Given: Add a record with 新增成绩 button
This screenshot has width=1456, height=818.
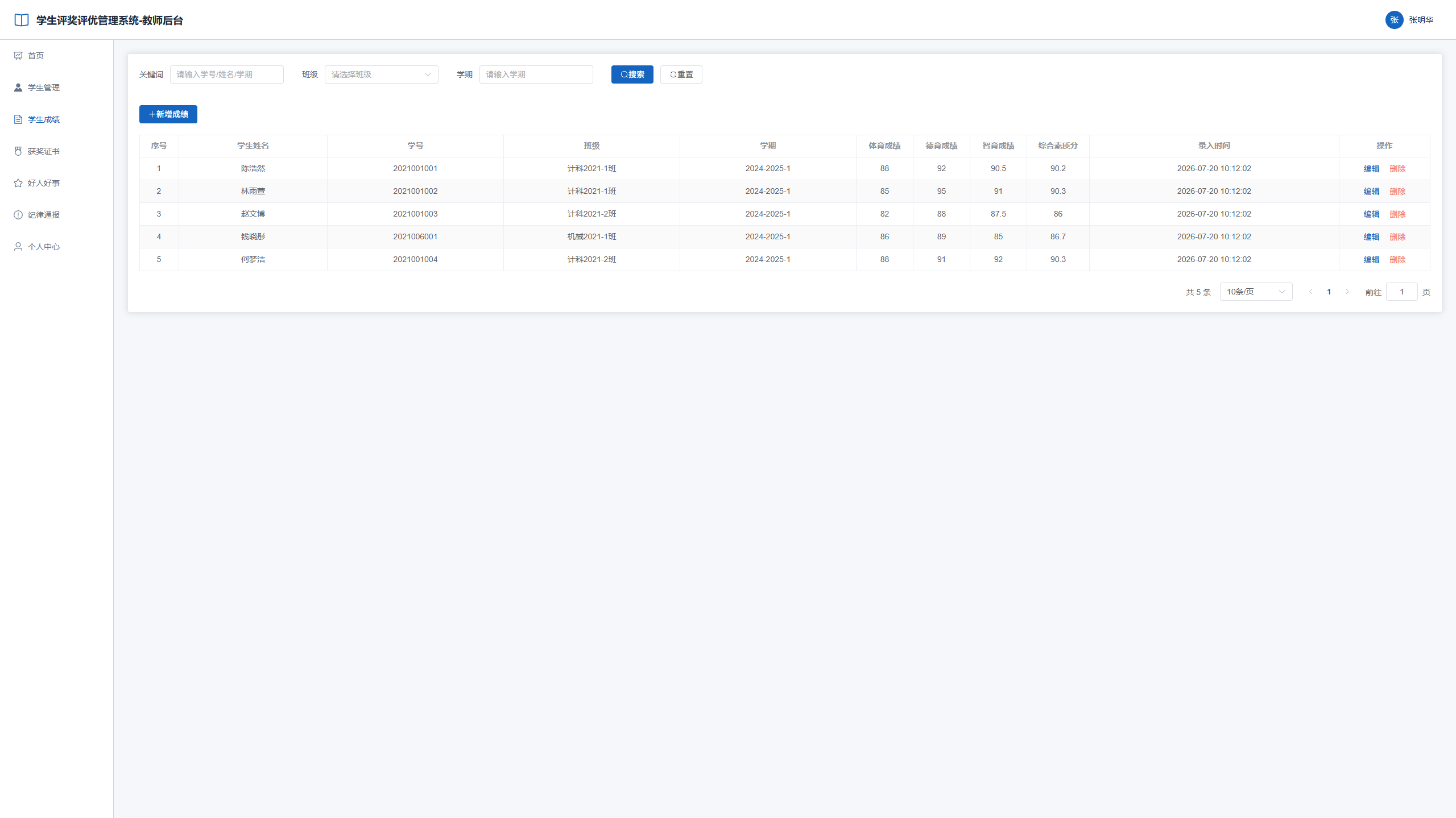Looking at the screenshot, I should [x=168, y=114].
